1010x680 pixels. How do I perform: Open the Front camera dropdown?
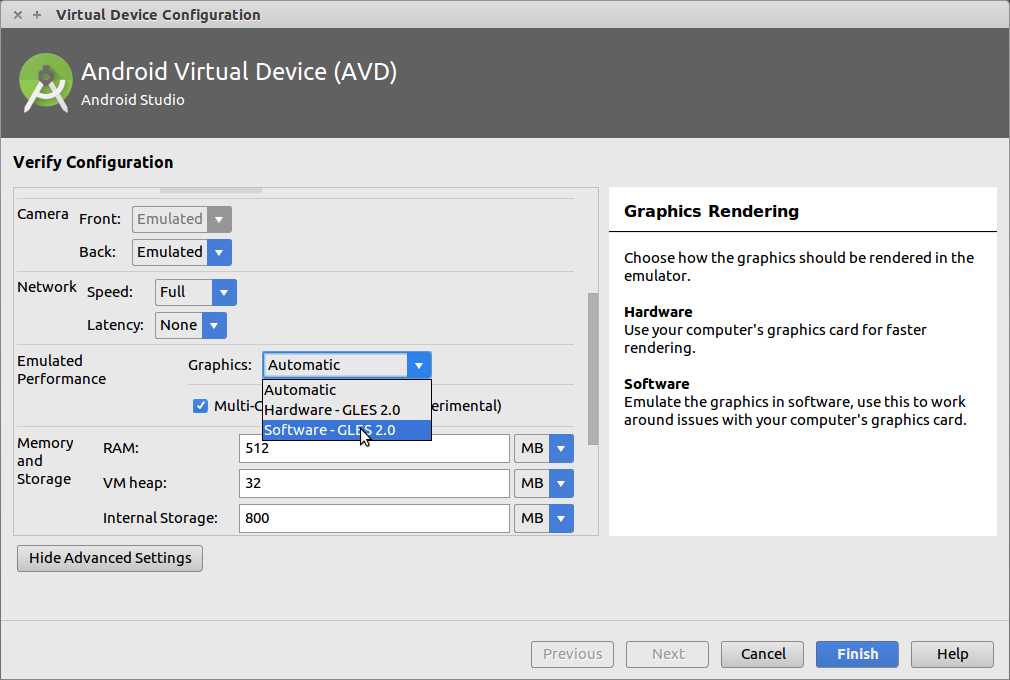point(182,219)
